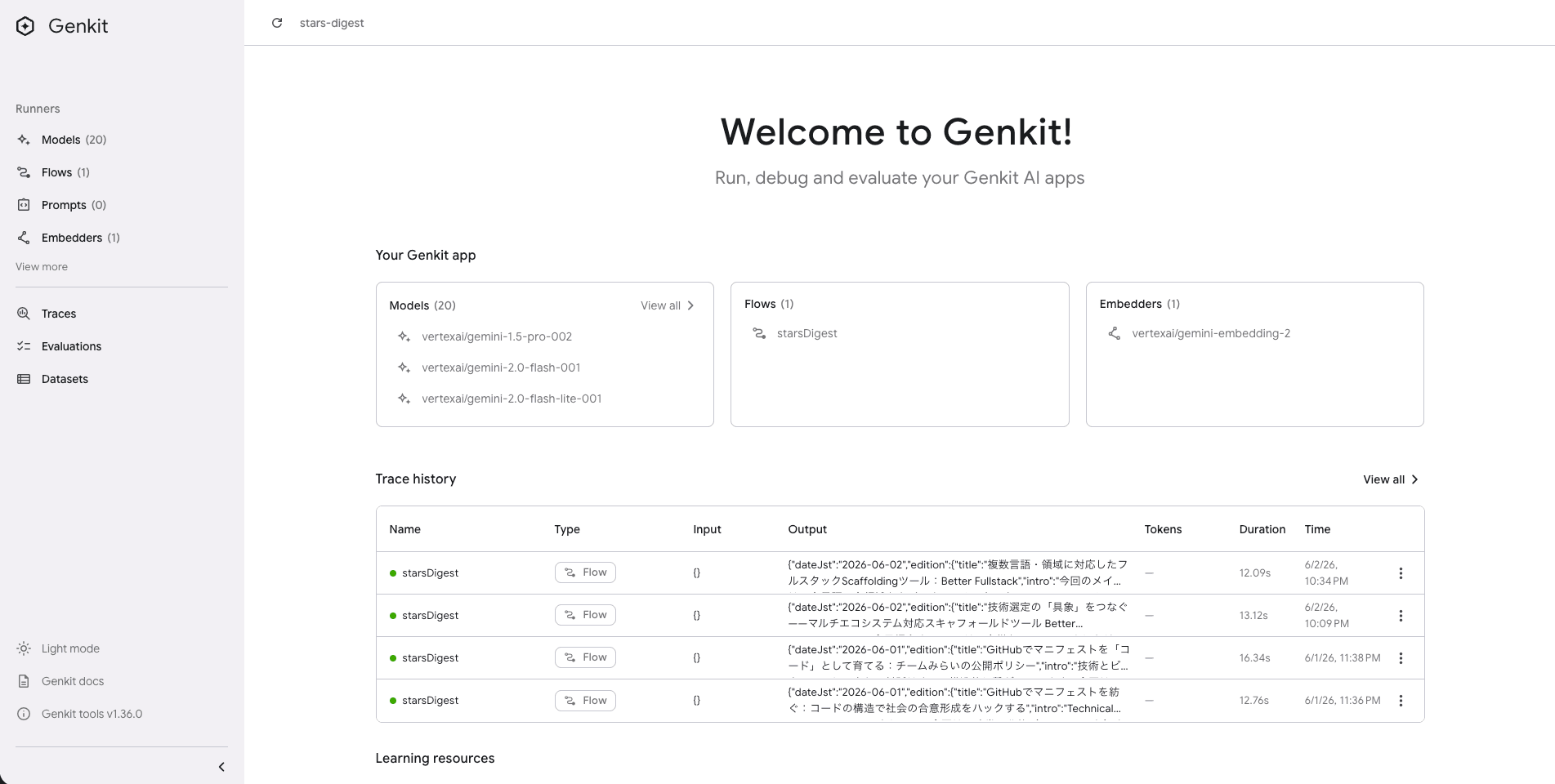The width and height of the screenshot is (1555, 784).
Task: Click the info icon beside Genkit tools
Action: [x=24, y=714]
